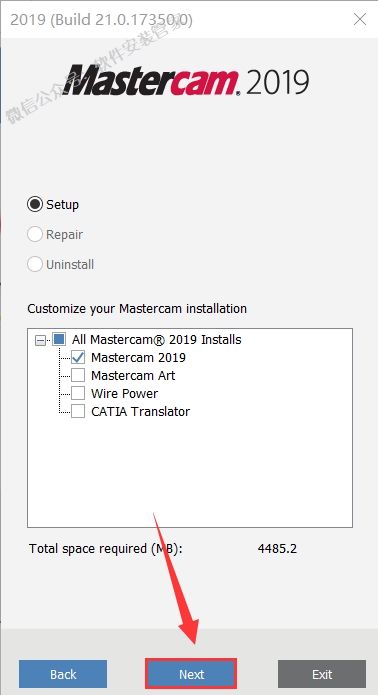
Task: Close the installer window
Action: (x=360, y=19)
